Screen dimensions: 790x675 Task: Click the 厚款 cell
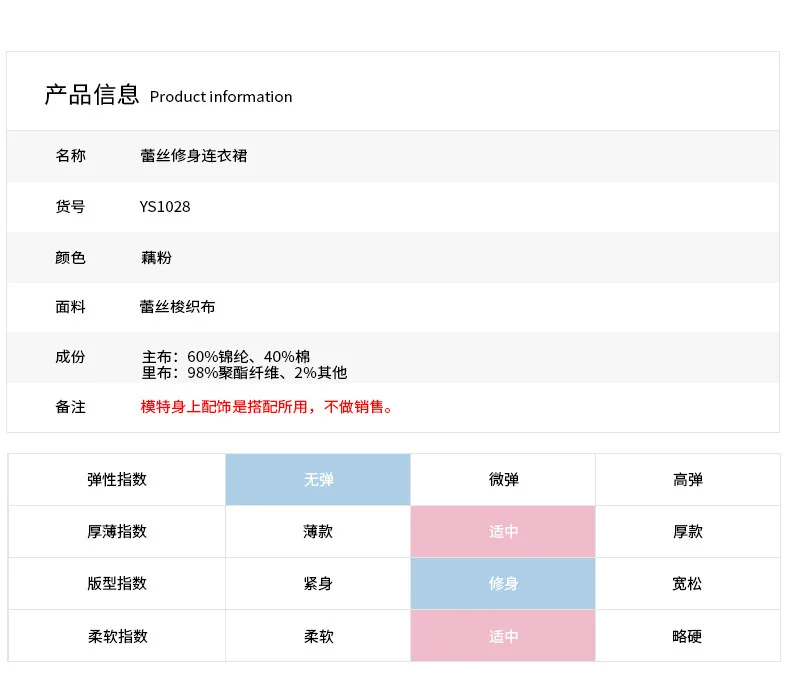tap(688, 531)
